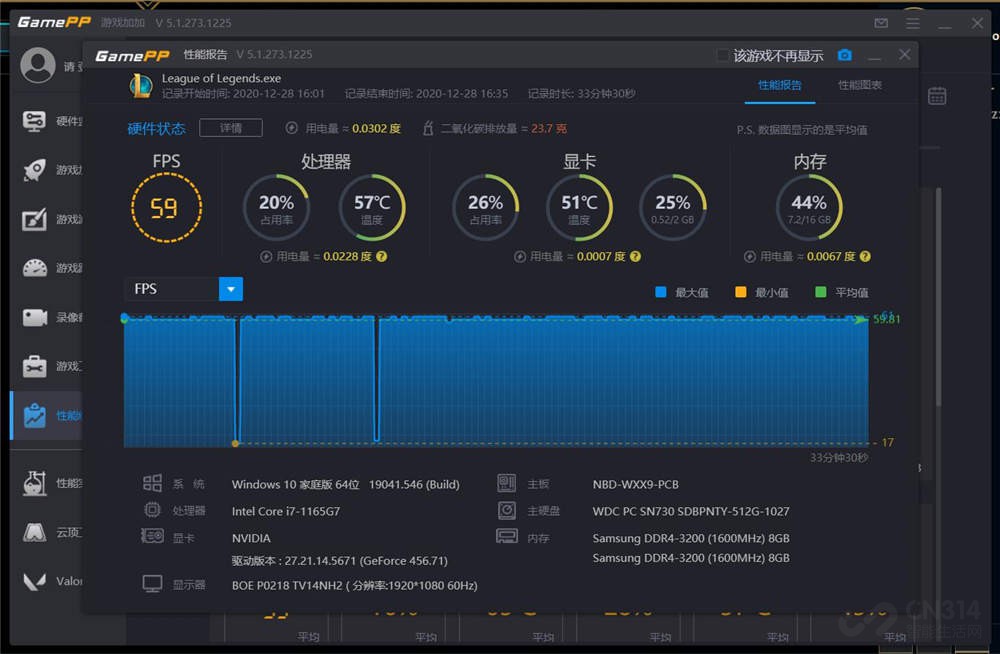Click the user avatar in the sidebar
The height and width of the screenshot is (654, 1000).
(38, 65)
